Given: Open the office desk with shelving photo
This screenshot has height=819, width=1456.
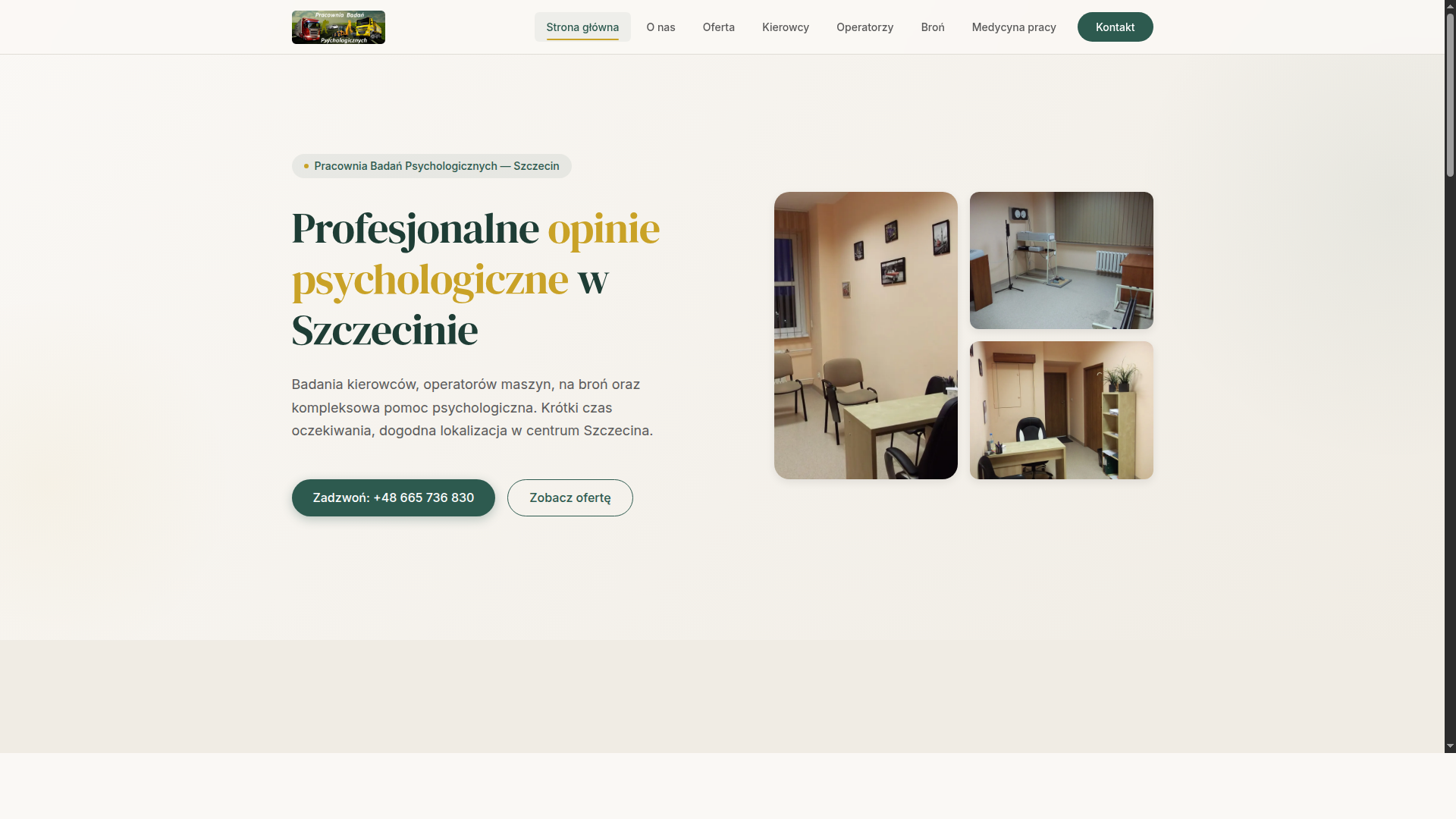Looking at the screenshot, I should 1061,410.
